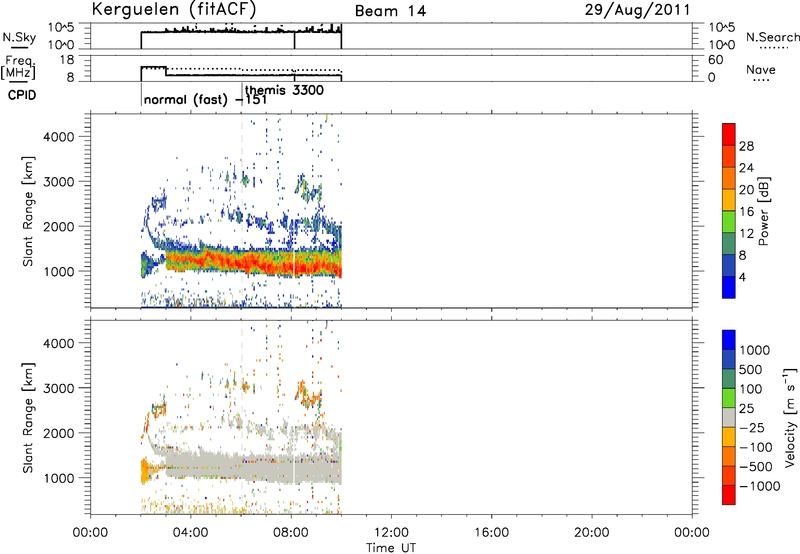Click the red high-power backscatter band

click(x=255, y=263)
